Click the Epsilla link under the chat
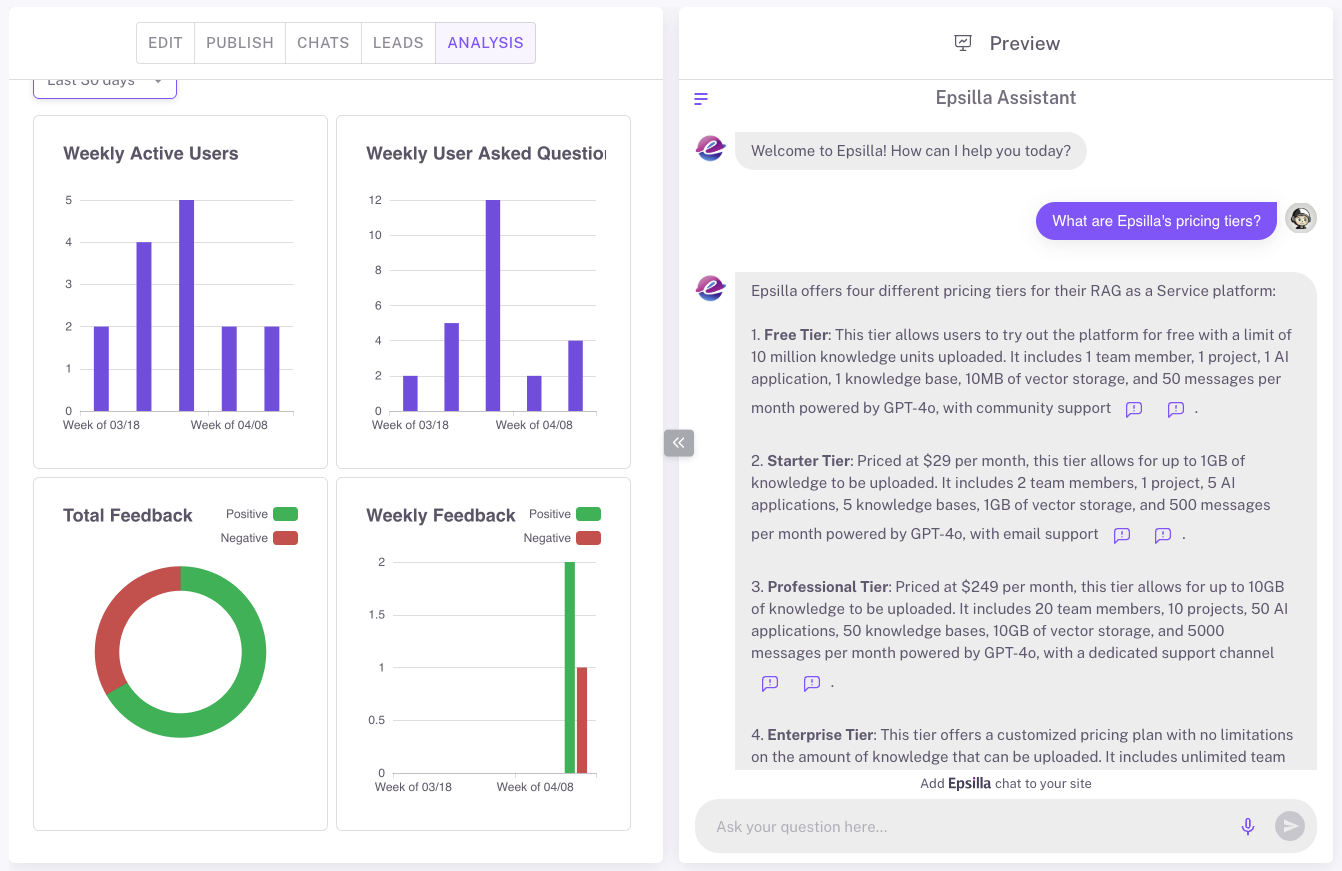The image size is (1342, 871). tap(969, 784)
